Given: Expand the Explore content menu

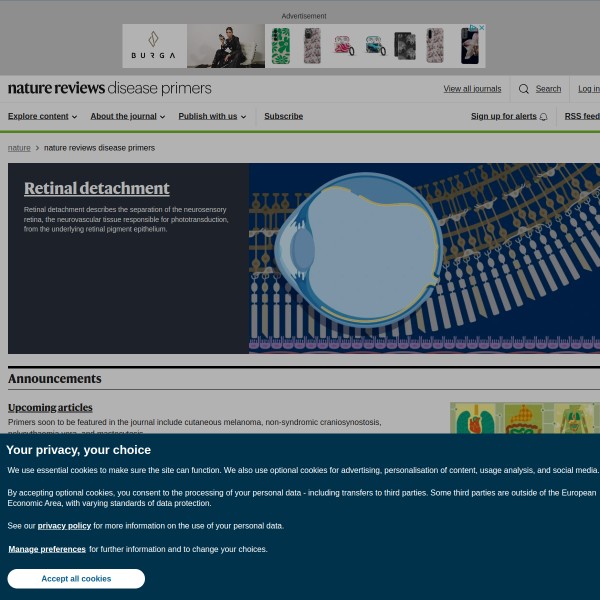Looking at the screenshot, I should tap(42, 116).
